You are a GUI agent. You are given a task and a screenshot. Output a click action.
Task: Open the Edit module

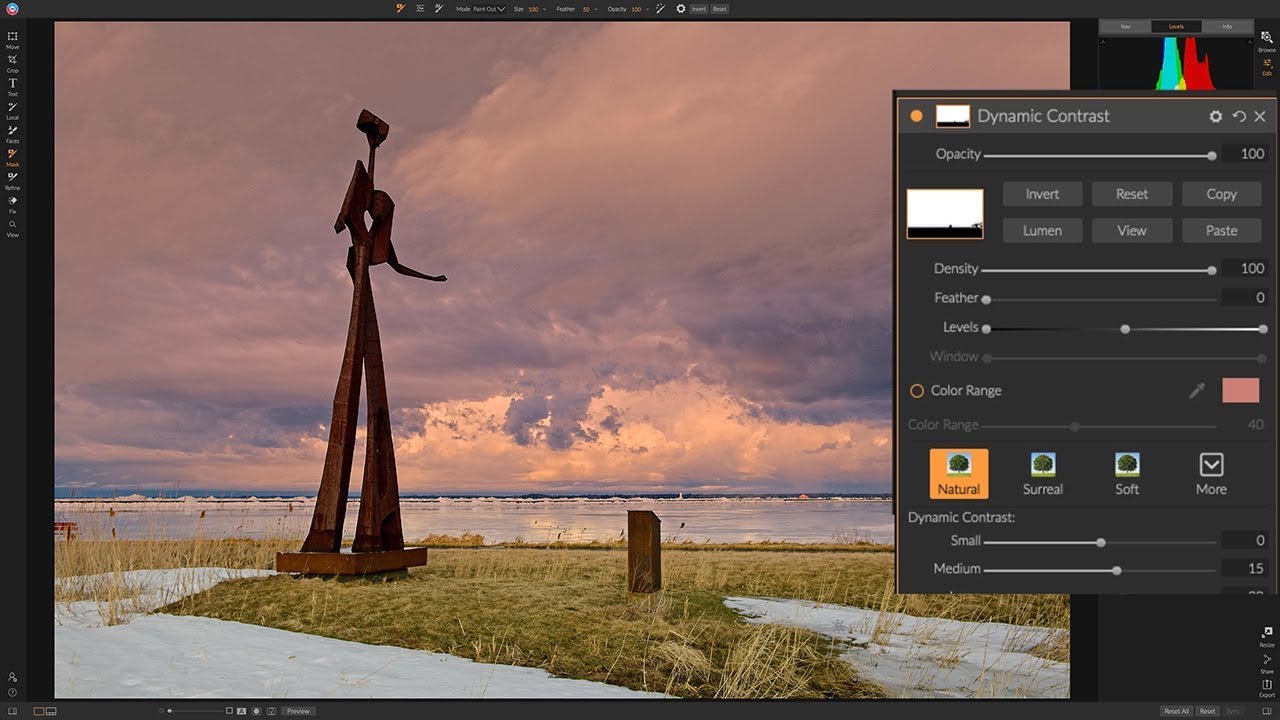[1267, 66]
